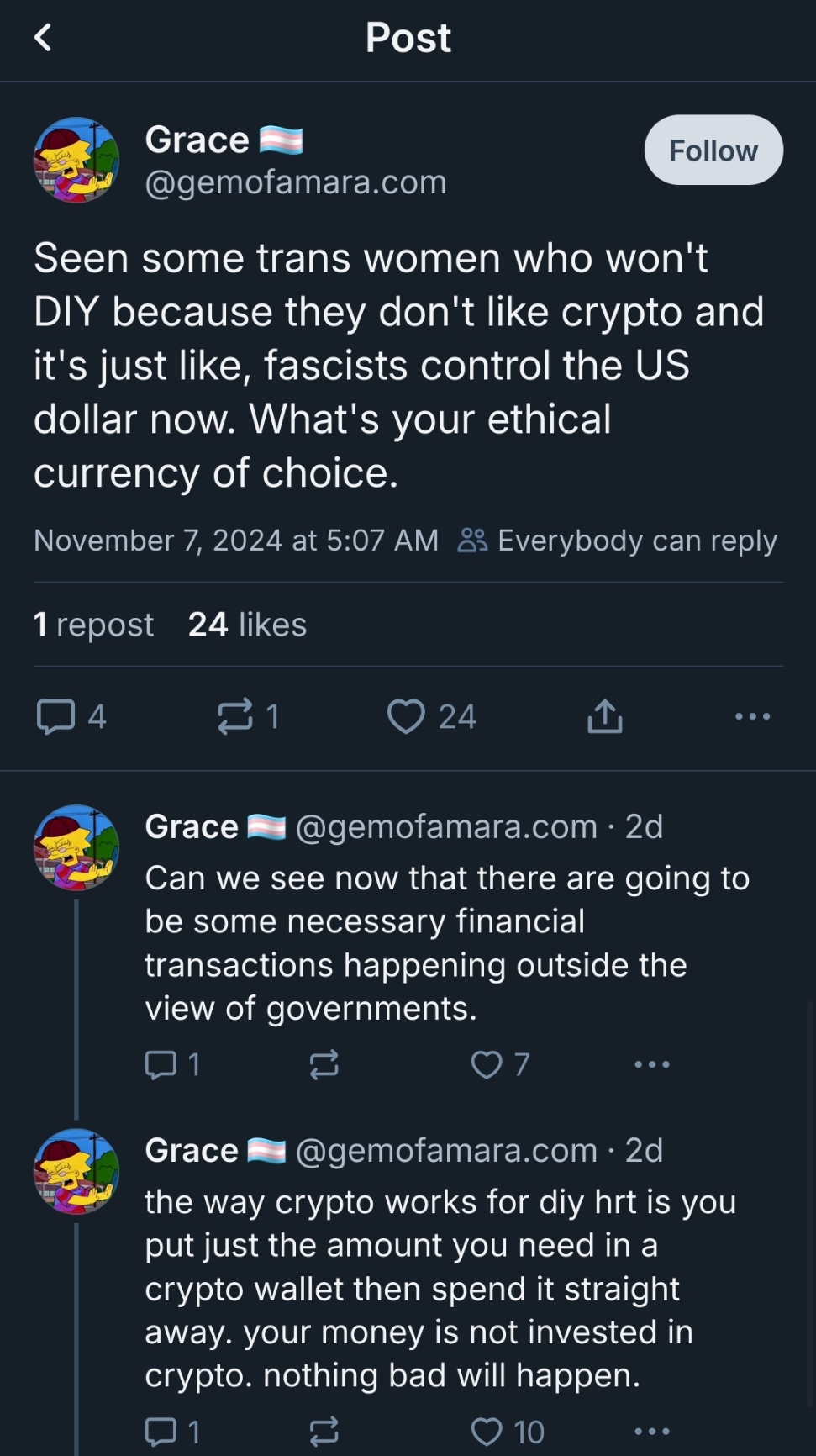
Task: View the 1 repost list
Action: [x=93, y=625]
